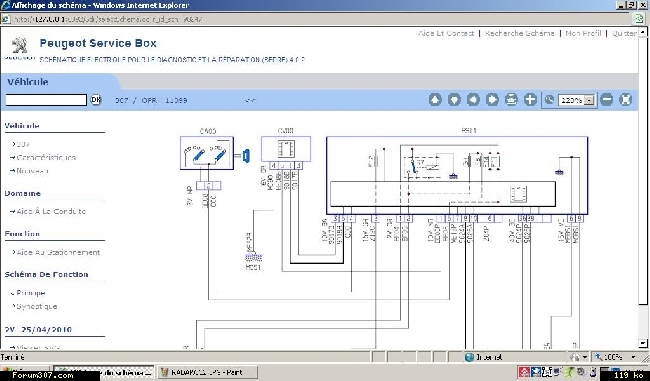This screenshot has width=650, height=381.
Task: Select Synoptique under Schéma De Fonction
Action: (x=36, y=306)
